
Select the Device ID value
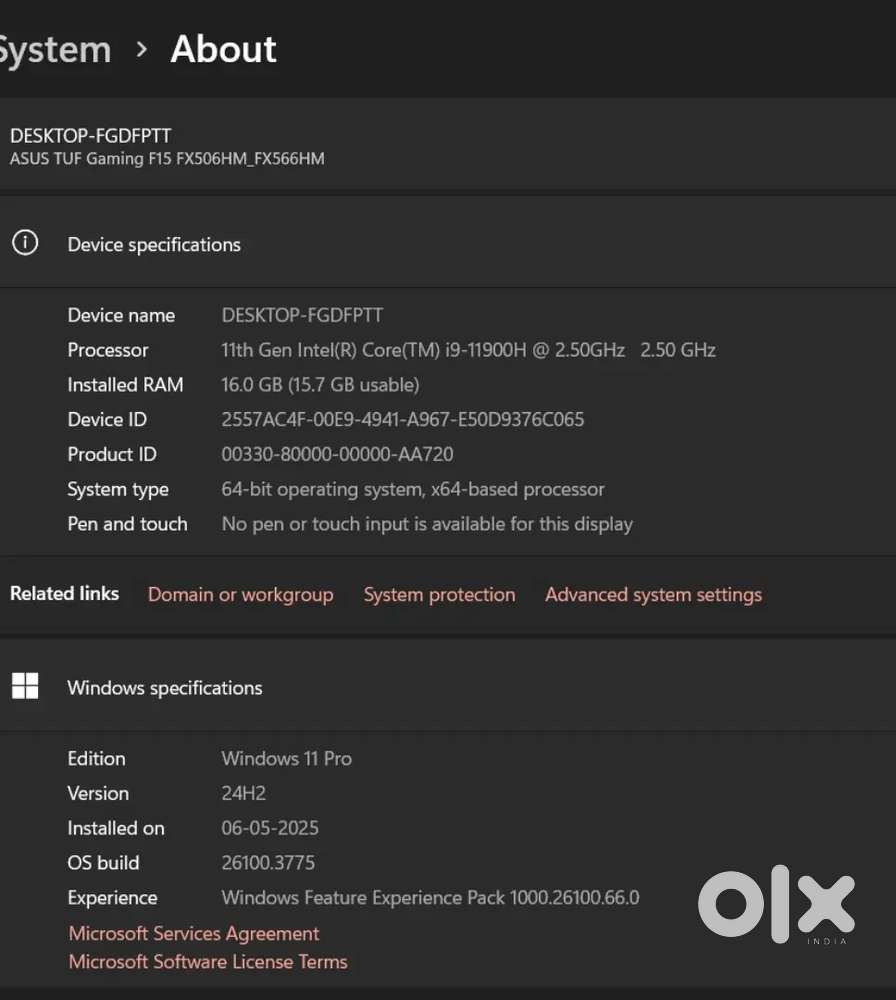click(403, 419)
